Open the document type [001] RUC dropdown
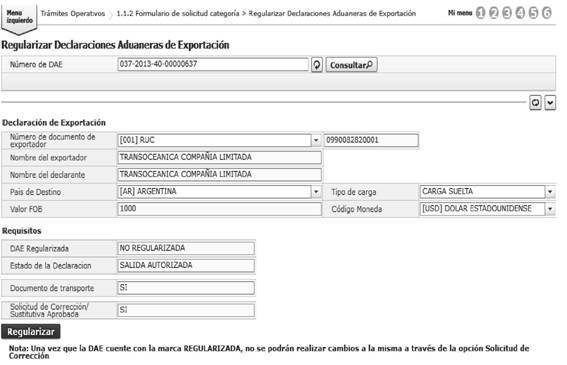Viewport: 567px width, 365px height. click(x=316, y=140)
